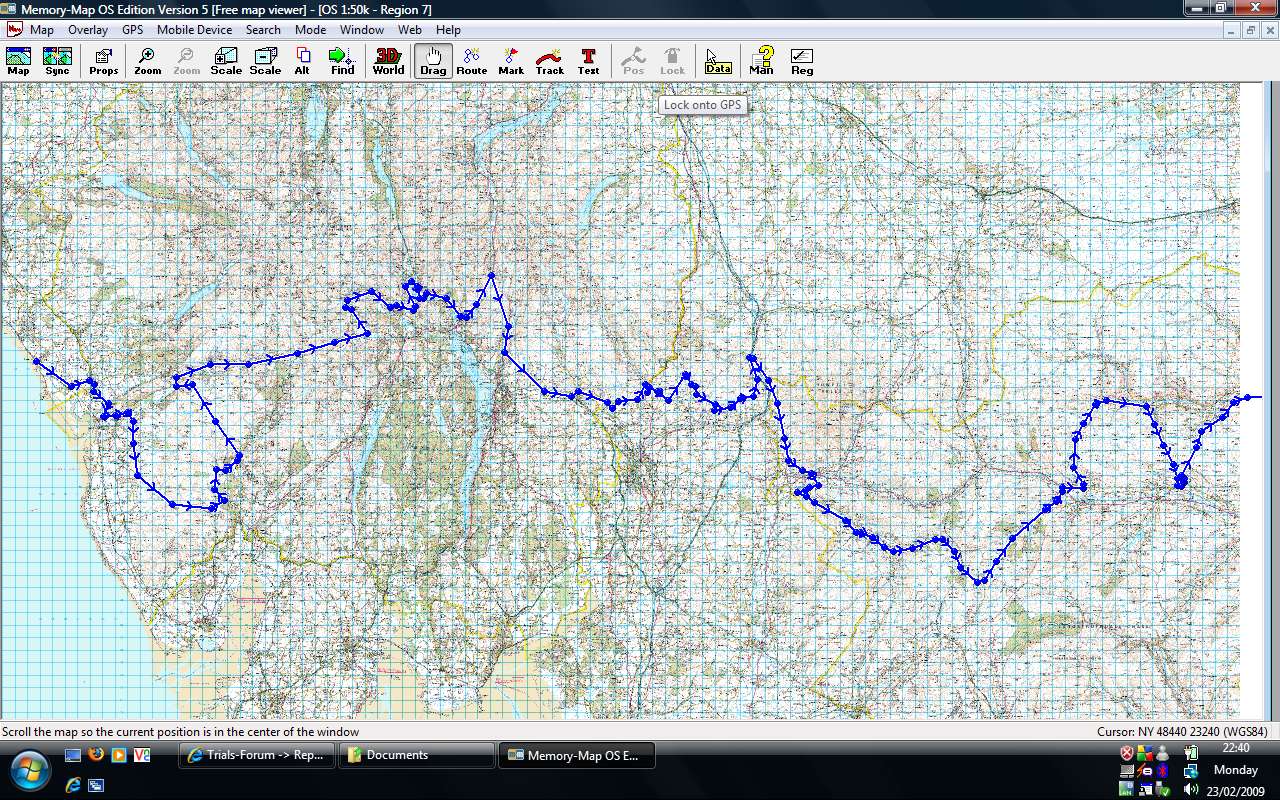Image resolution: width=1280 pixels, height=800 pixels.
Task: Click the route end point at far right
Action: (1247, 398)
